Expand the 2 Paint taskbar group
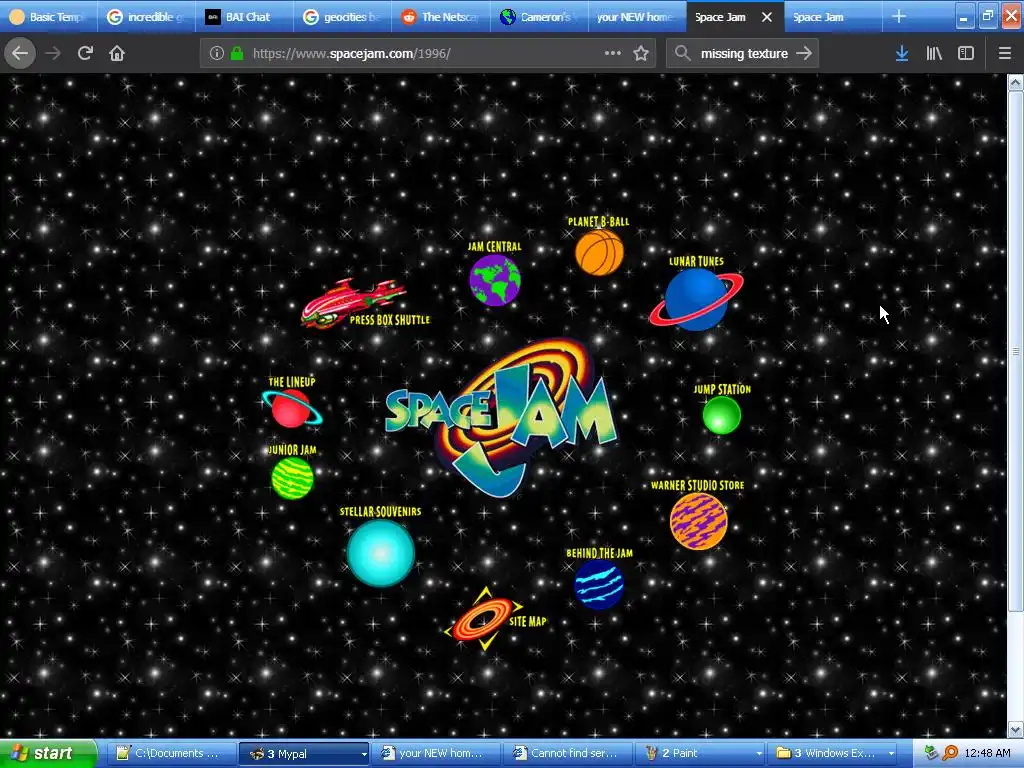This screenshot has width=1024, height=768. [x=700, y=754]
